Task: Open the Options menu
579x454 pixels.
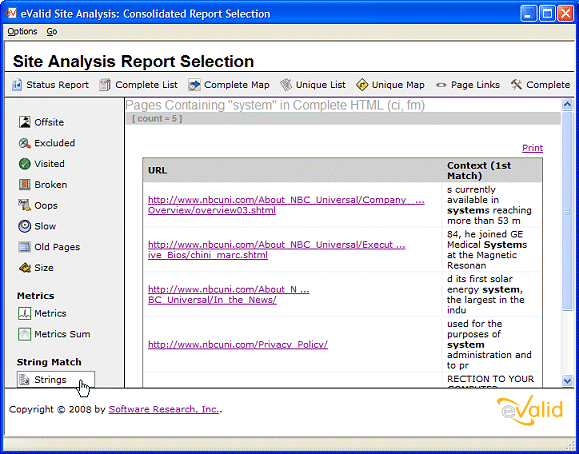Action: point(23,32)
